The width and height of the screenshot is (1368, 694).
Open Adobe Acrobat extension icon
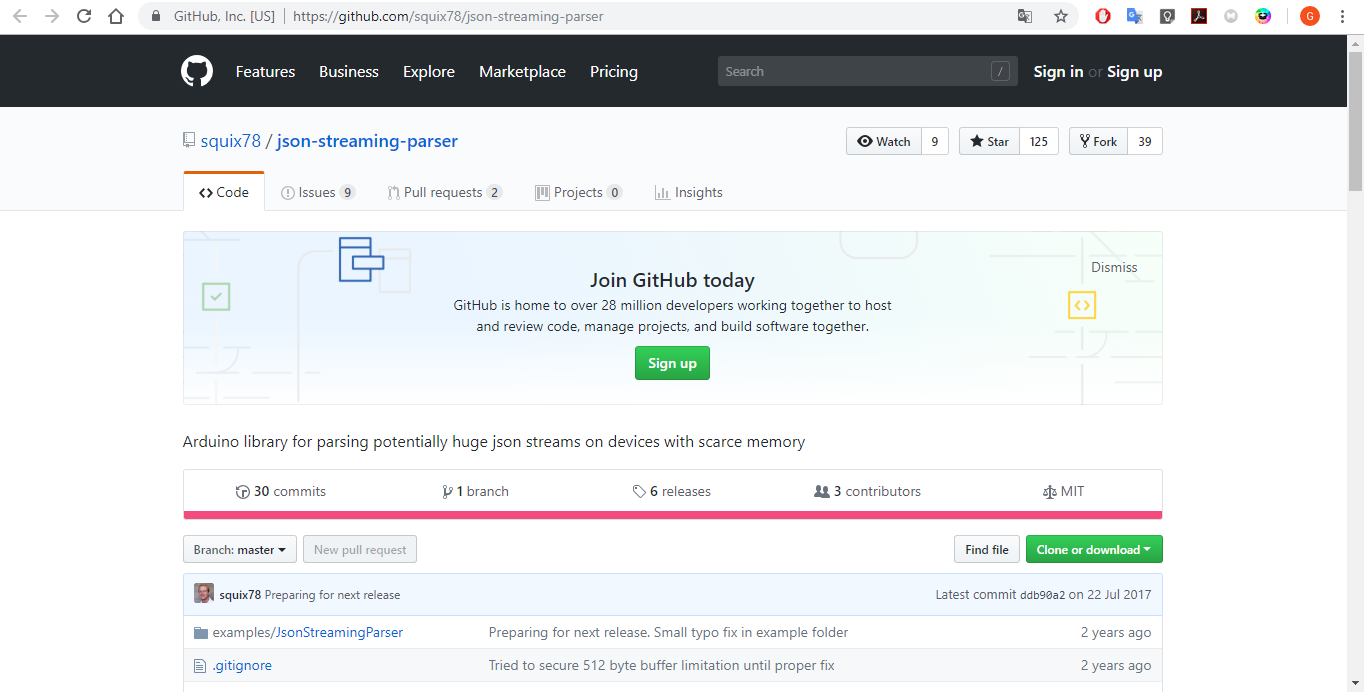point(1199,16)
